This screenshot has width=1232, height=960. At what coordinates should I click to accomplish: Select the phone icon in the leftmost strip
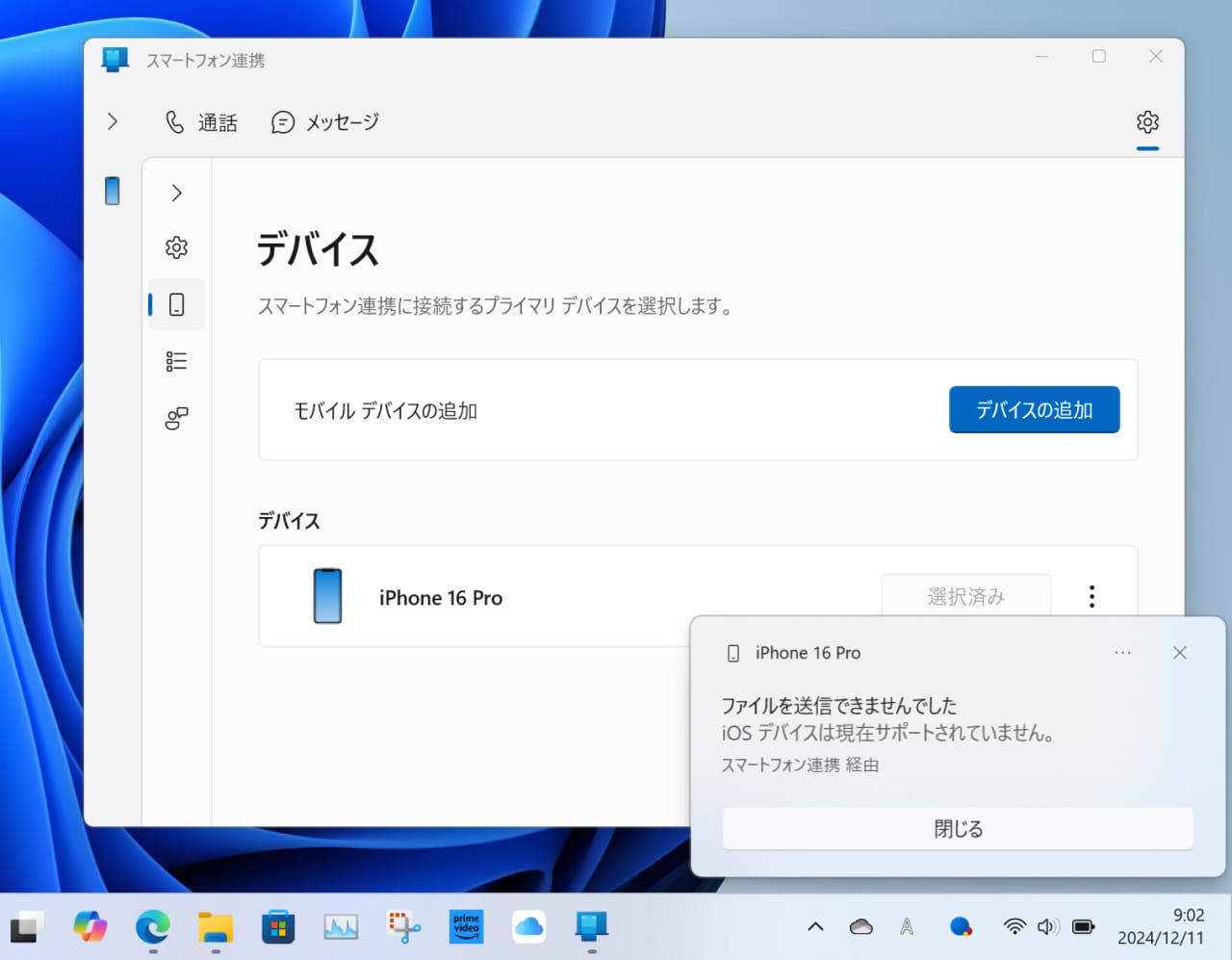(113, 191)
